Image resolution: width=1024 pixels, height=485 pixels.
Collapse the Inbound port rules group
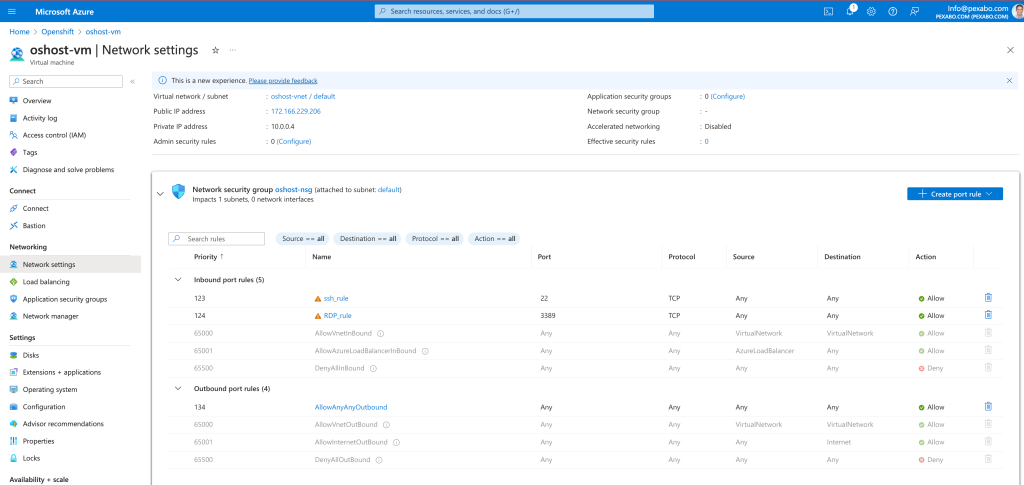[x=177, y=279]
